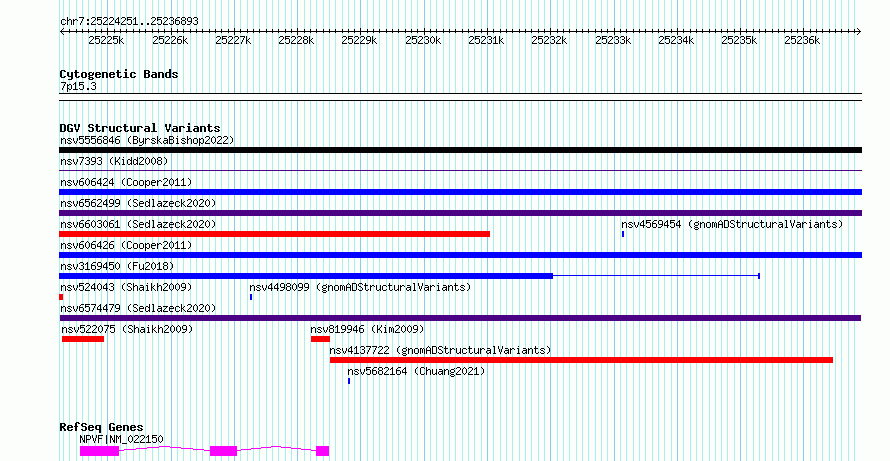Click the red nsv6603061 variant bar
This screenshot has width=890, height=461.
(274, 234)
